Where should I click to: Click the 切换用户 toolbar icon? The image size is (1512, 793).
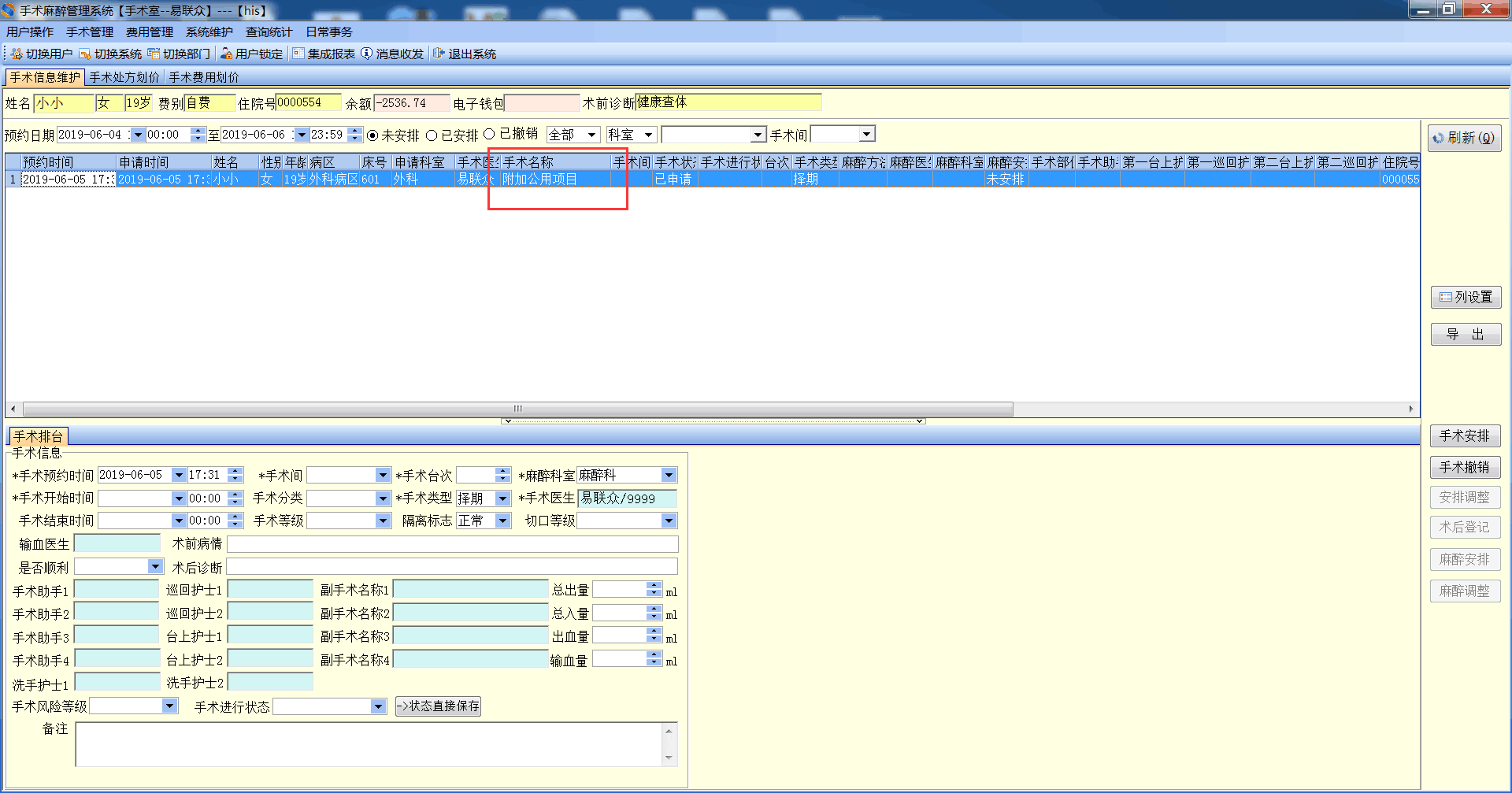[17, 54]
